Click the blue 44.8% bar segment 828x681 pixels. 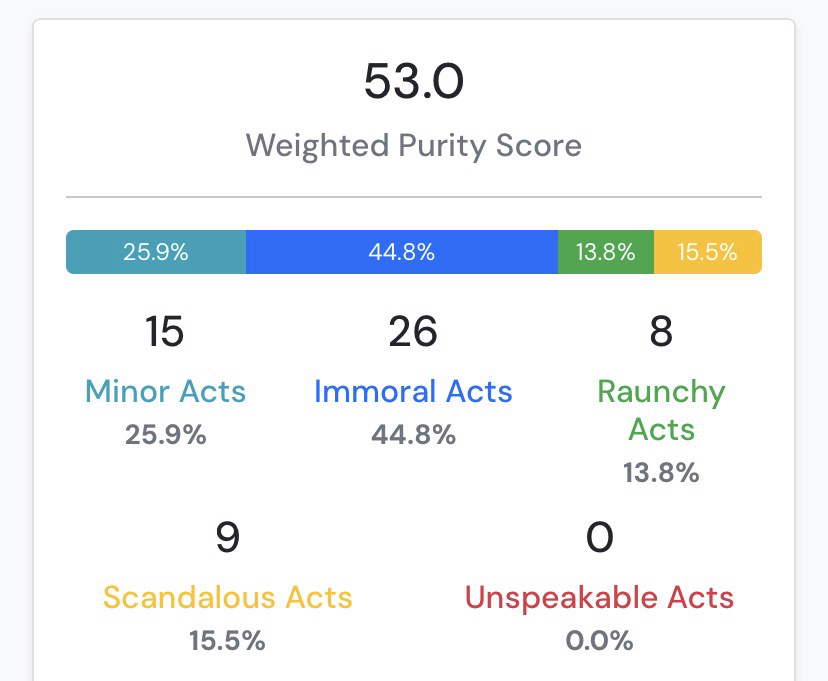(401, 252)
